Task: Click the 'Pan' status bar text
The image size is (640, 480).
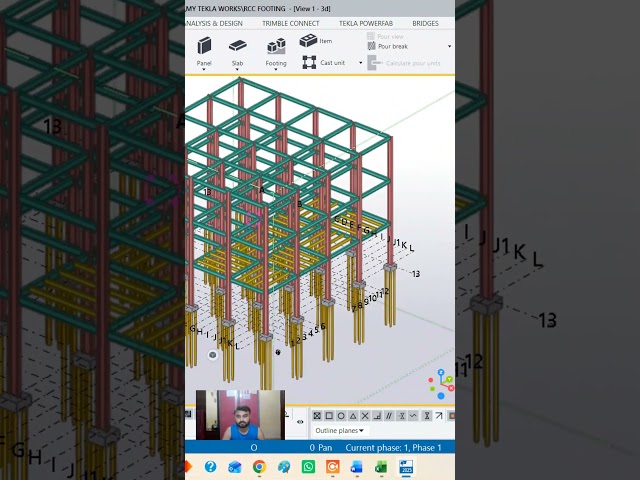Action: coord(325,448)
